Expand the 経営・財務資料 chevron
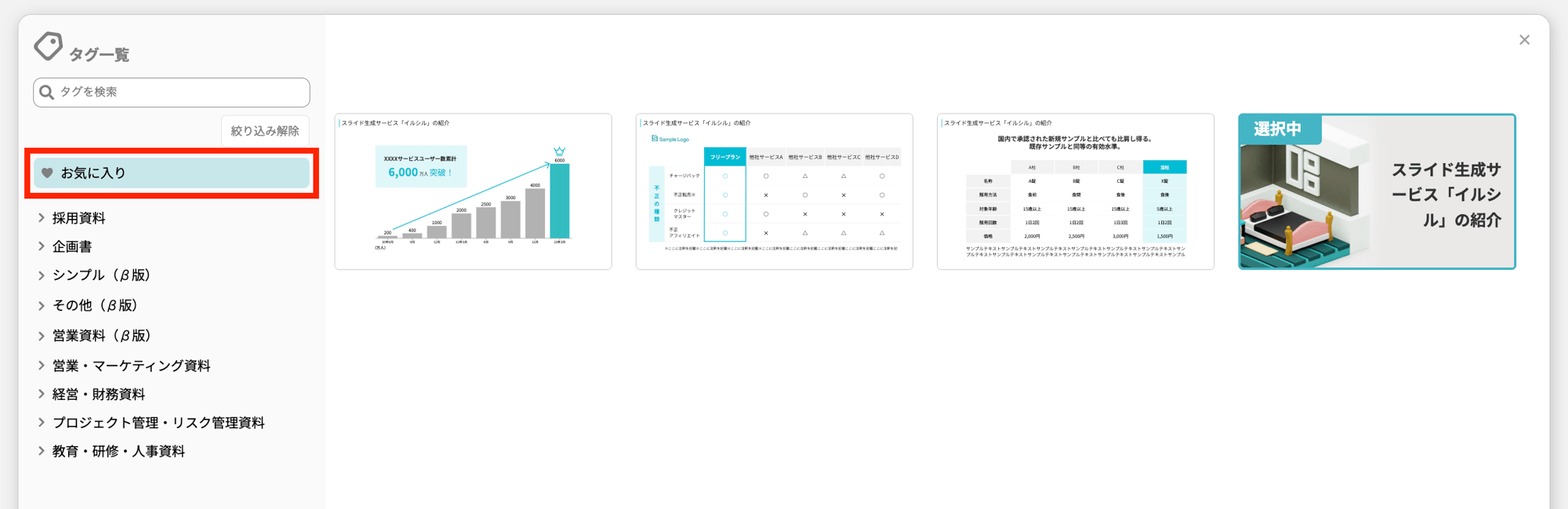The height and width of the screenshot is (509, 1568). pyautogui.click(x=42, y=394)
